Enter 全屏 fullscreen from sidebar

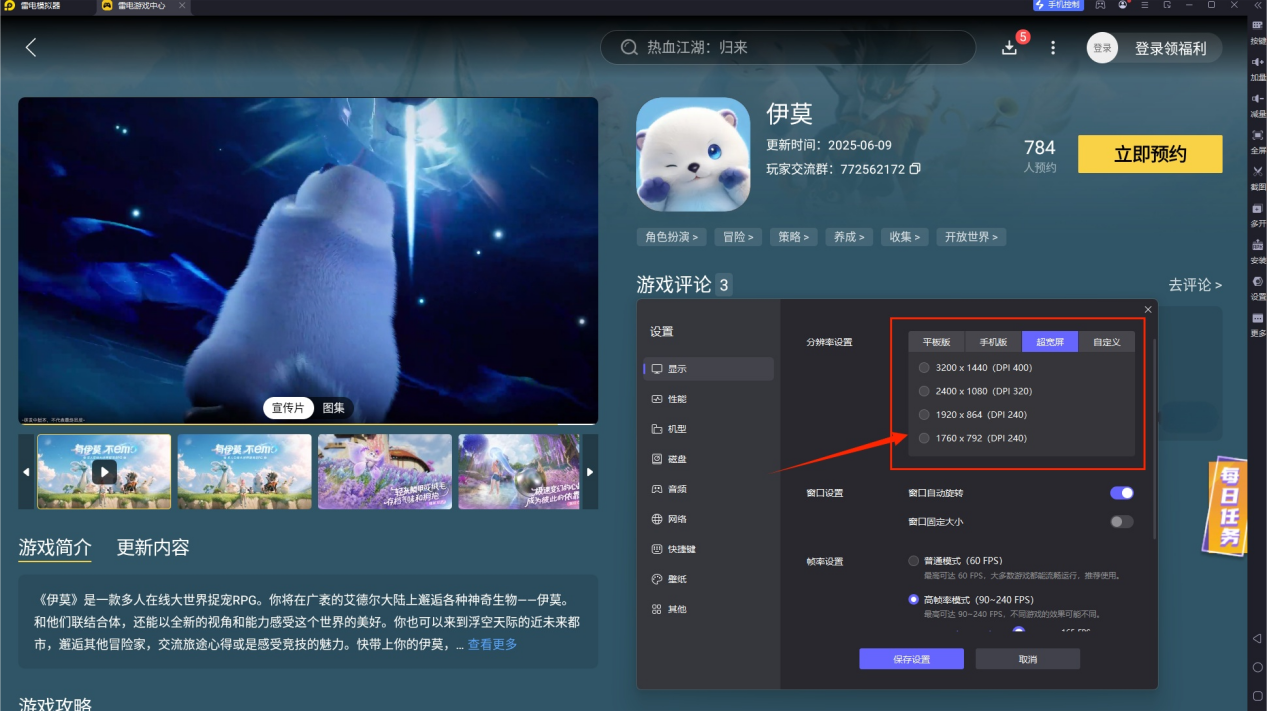tap(1257, 140)
